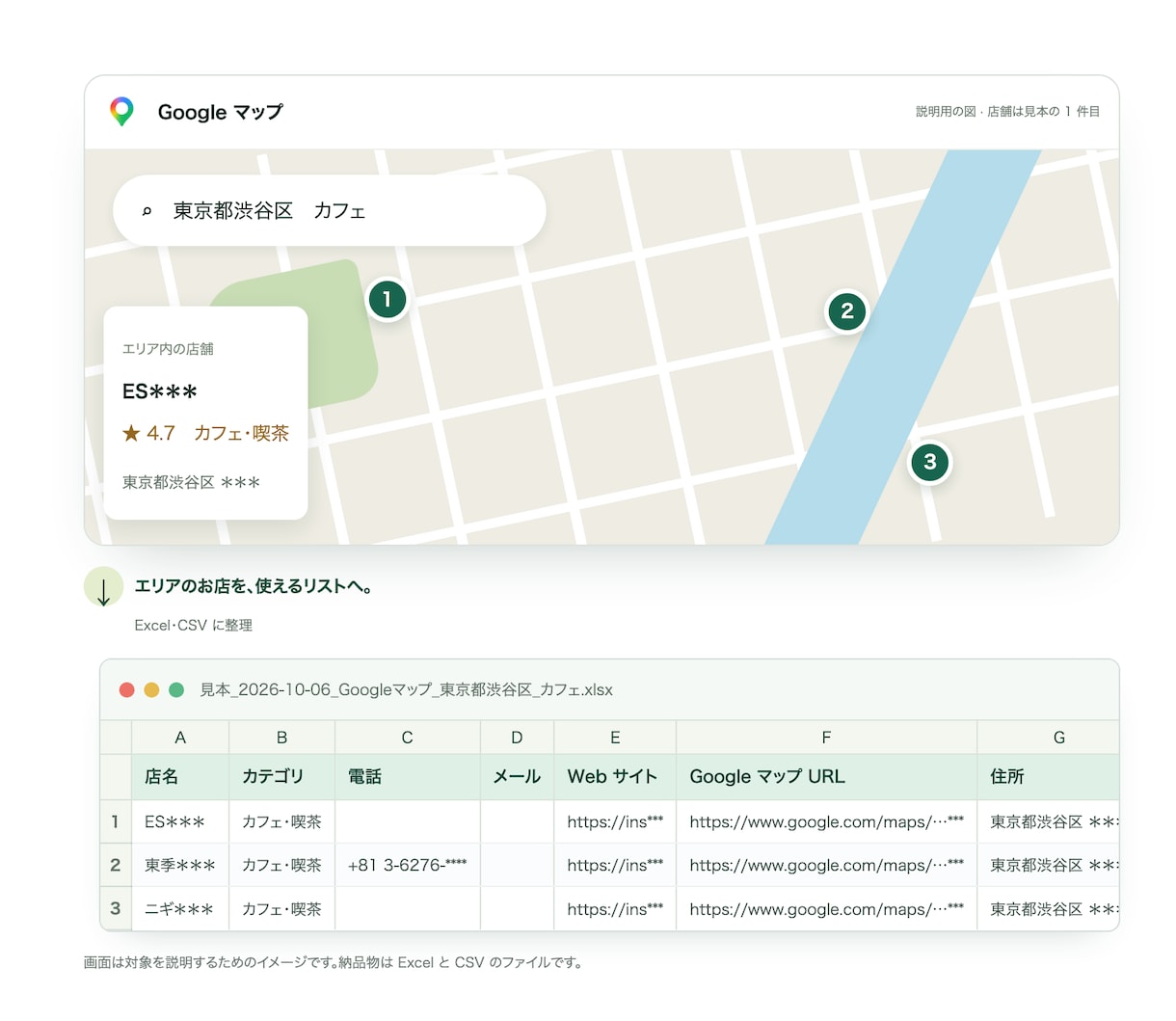Select column D header
1176x1021 pixels.
tap(517, 738)
